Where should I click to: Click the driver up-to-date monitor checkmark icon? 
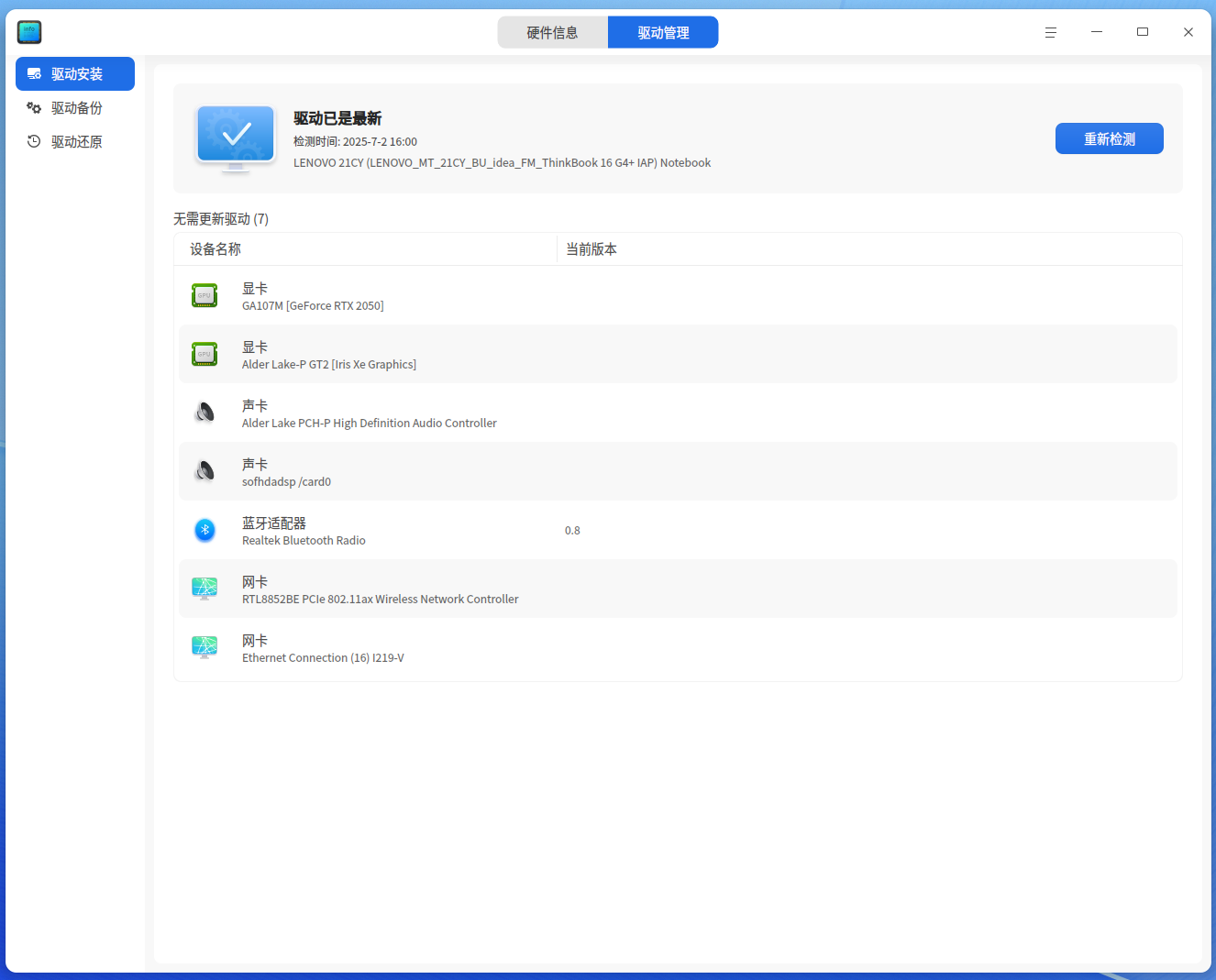[x=236, y=138]
